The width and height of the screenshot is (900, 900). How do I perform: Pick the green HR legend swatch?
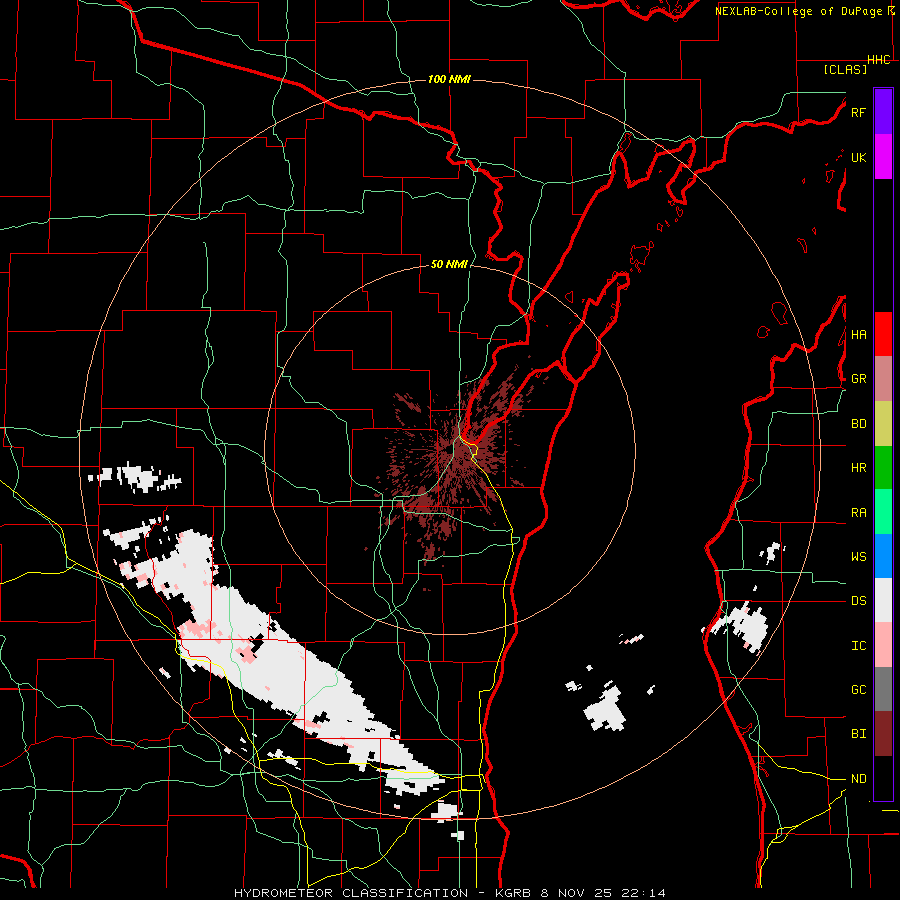(x=883, y=467)
